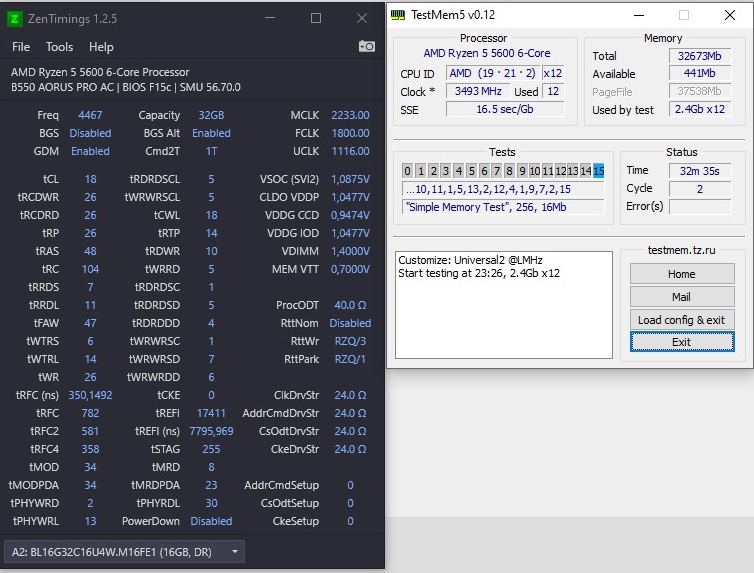The width and height of the screenshot is (754, 573).
Task: Open the Tools menu in ZenTimings
Action: [x=59, y=47]
